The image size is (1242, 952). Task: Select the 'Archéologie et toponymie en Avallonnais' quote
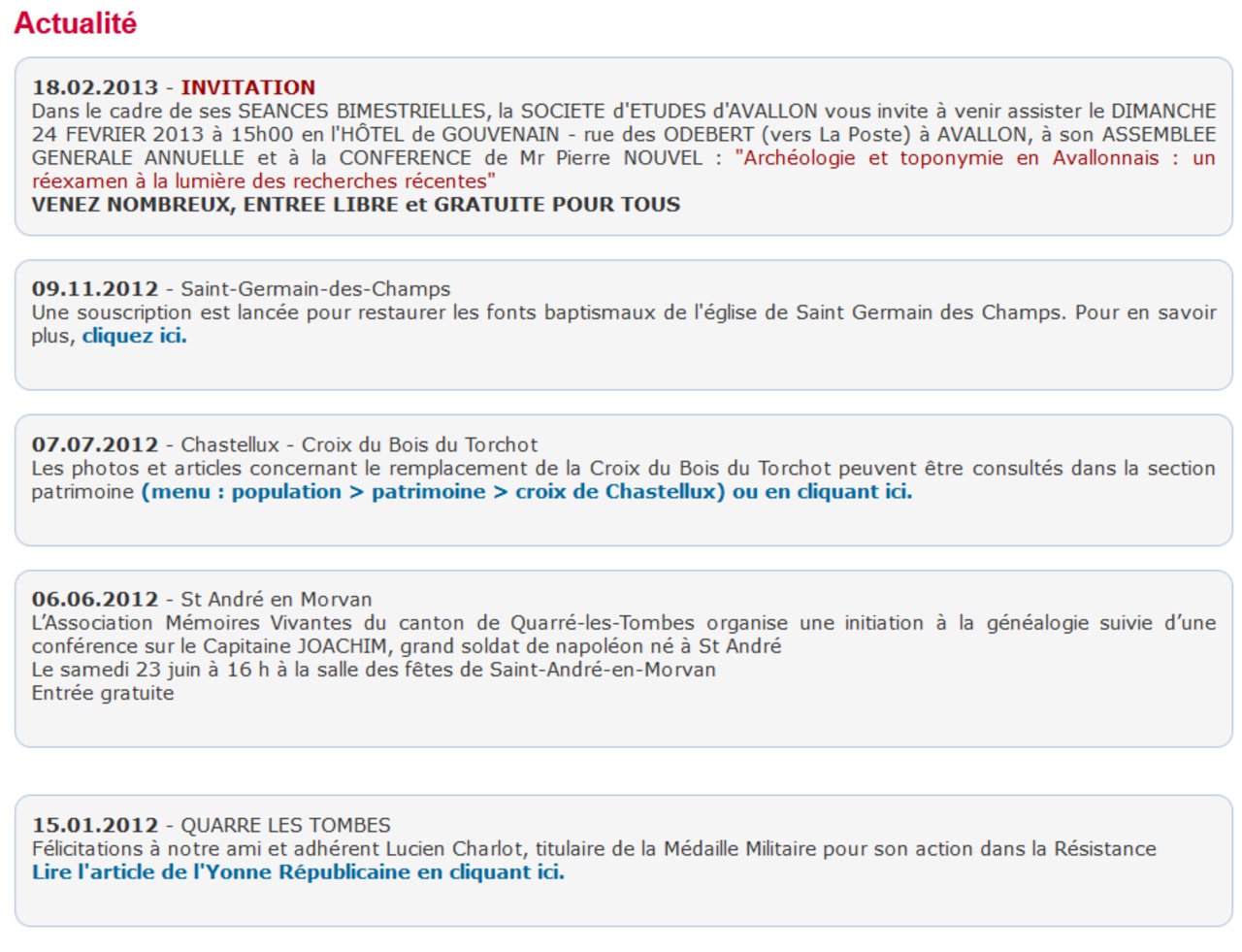pyautogui.click(x=623, y=170)
